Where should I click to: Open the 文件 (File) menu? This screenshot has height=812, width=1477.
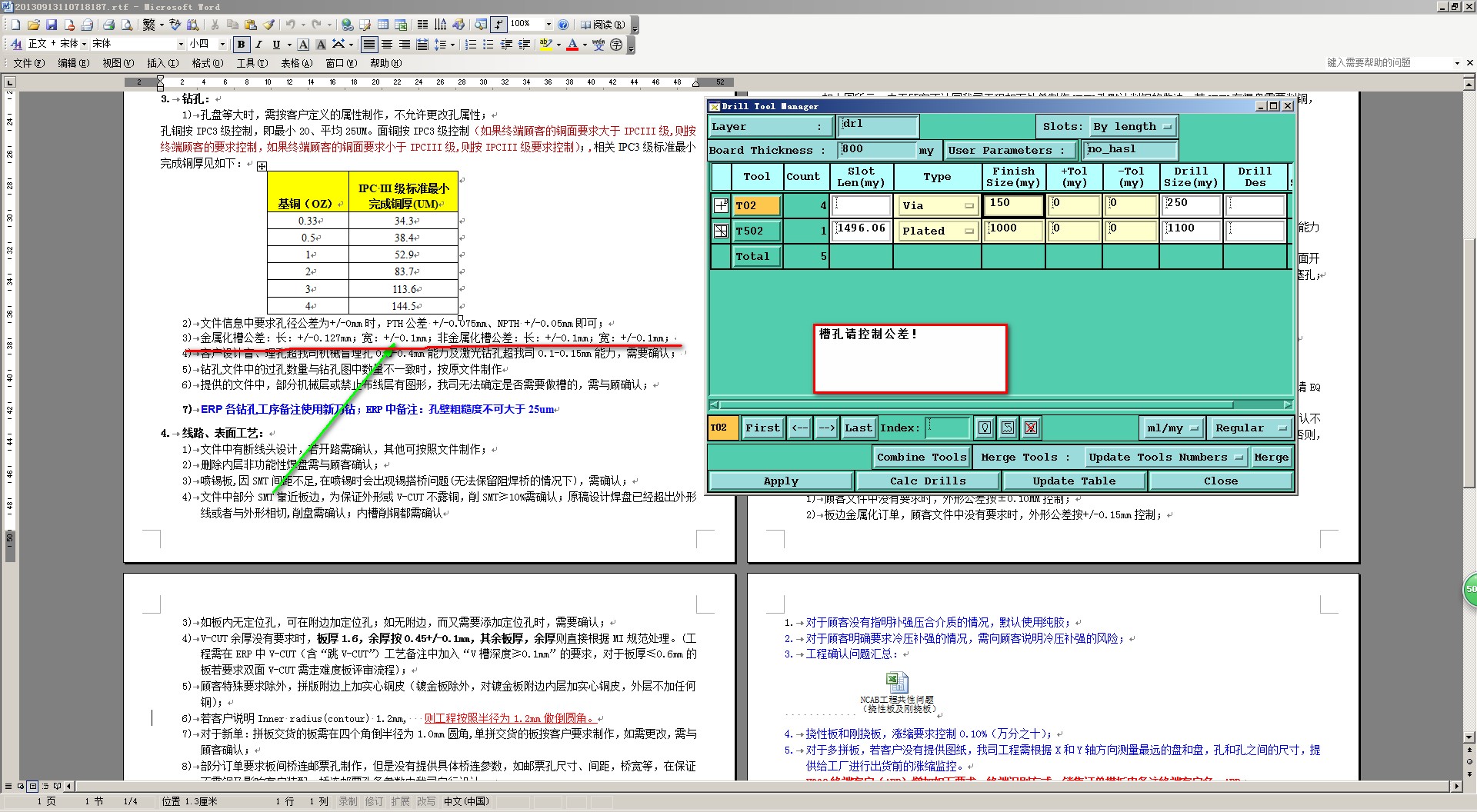click(29, 63)
